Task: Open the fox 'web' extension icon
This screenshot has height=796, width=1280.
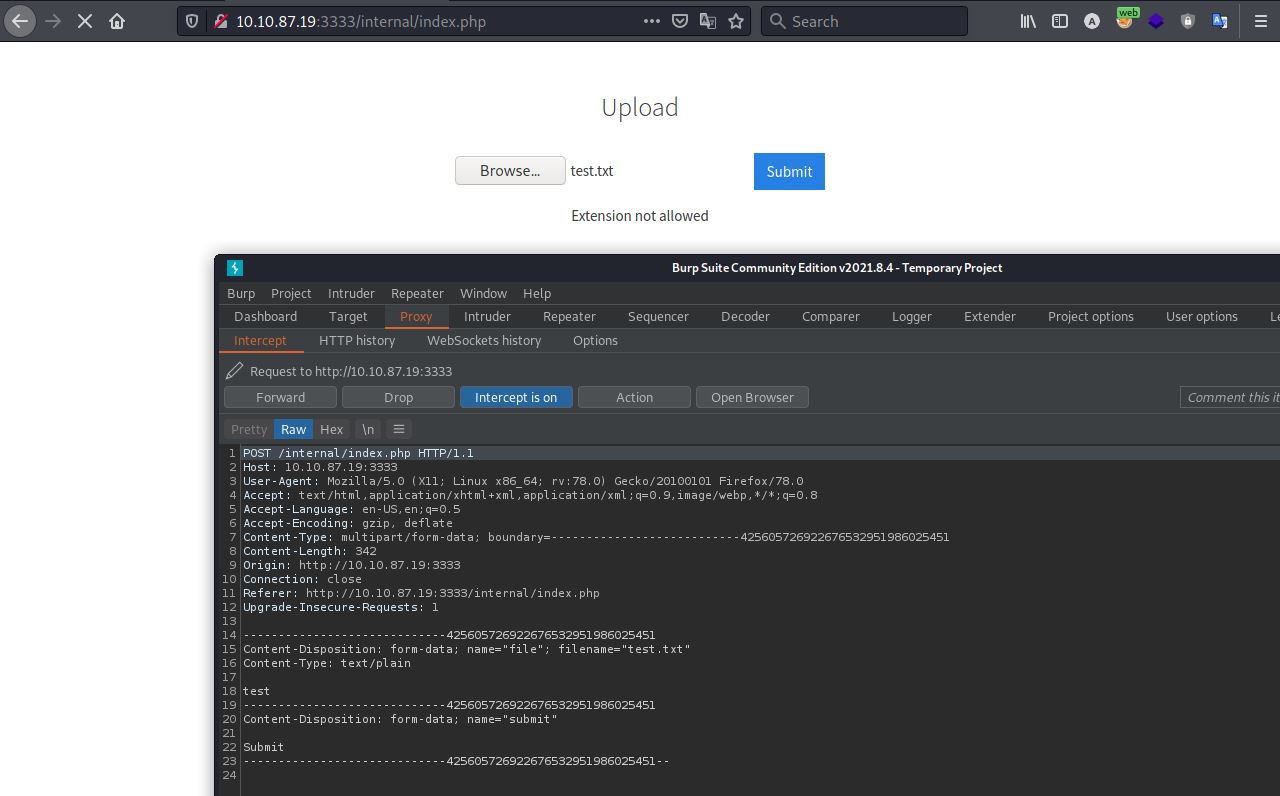Action: (1125, 19)
